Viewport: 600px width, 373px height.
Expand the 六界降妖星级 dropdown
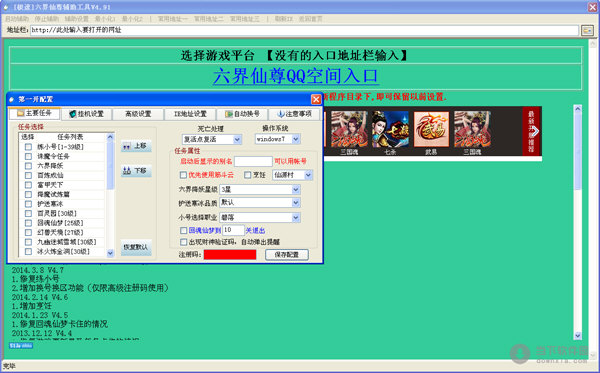click(x=295, y=189)
